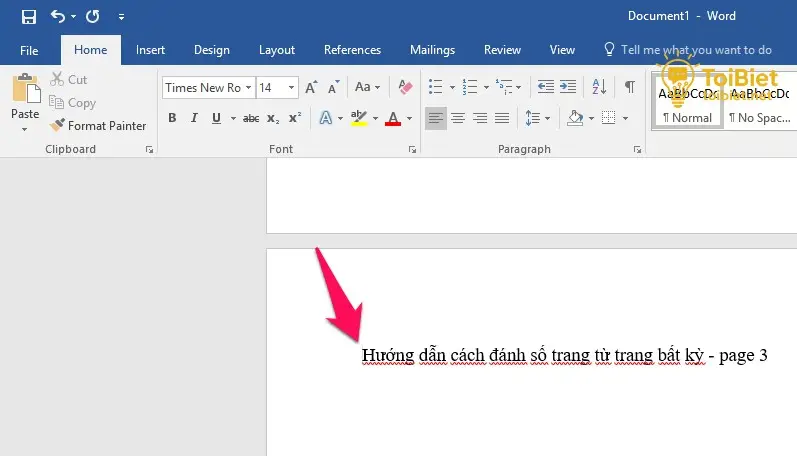This screenshot has height=456, width=797.
Task: Switch to the Layout tab
Action: [x=277, y=50]
